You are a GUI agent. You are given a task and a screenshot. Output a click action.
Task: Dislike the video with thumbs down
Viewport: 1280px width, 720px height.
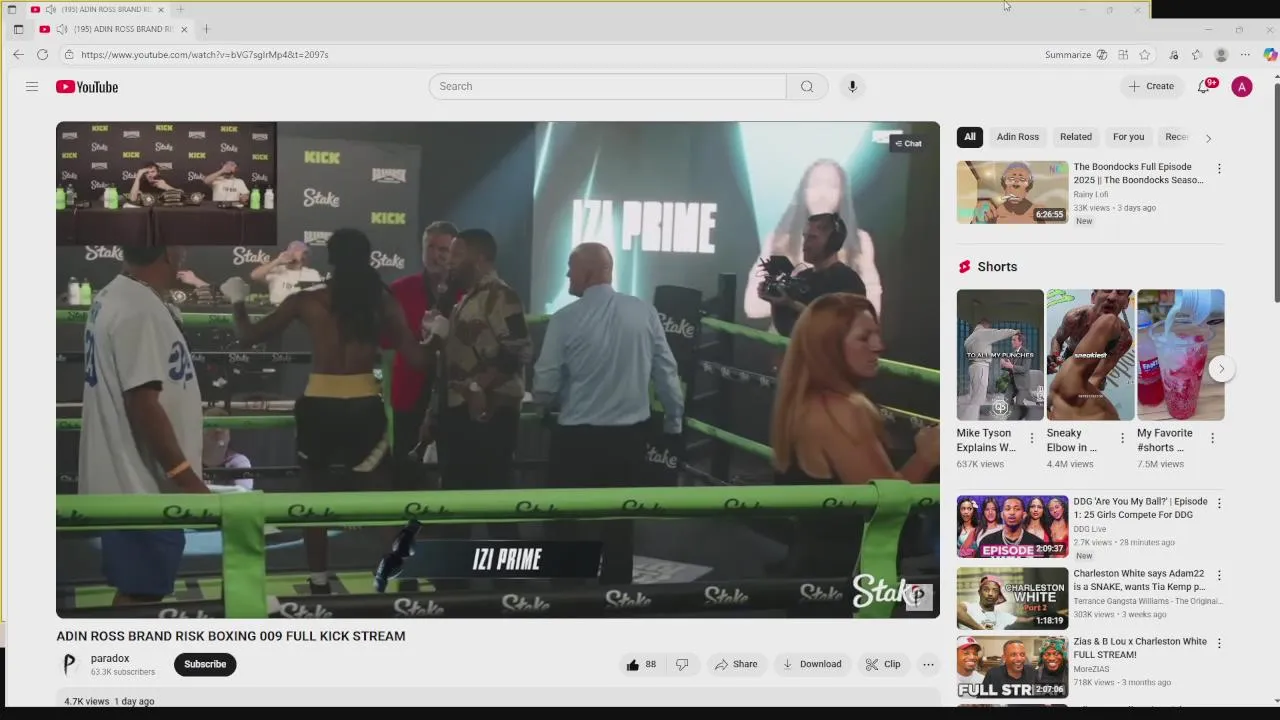tap(682, 664)
